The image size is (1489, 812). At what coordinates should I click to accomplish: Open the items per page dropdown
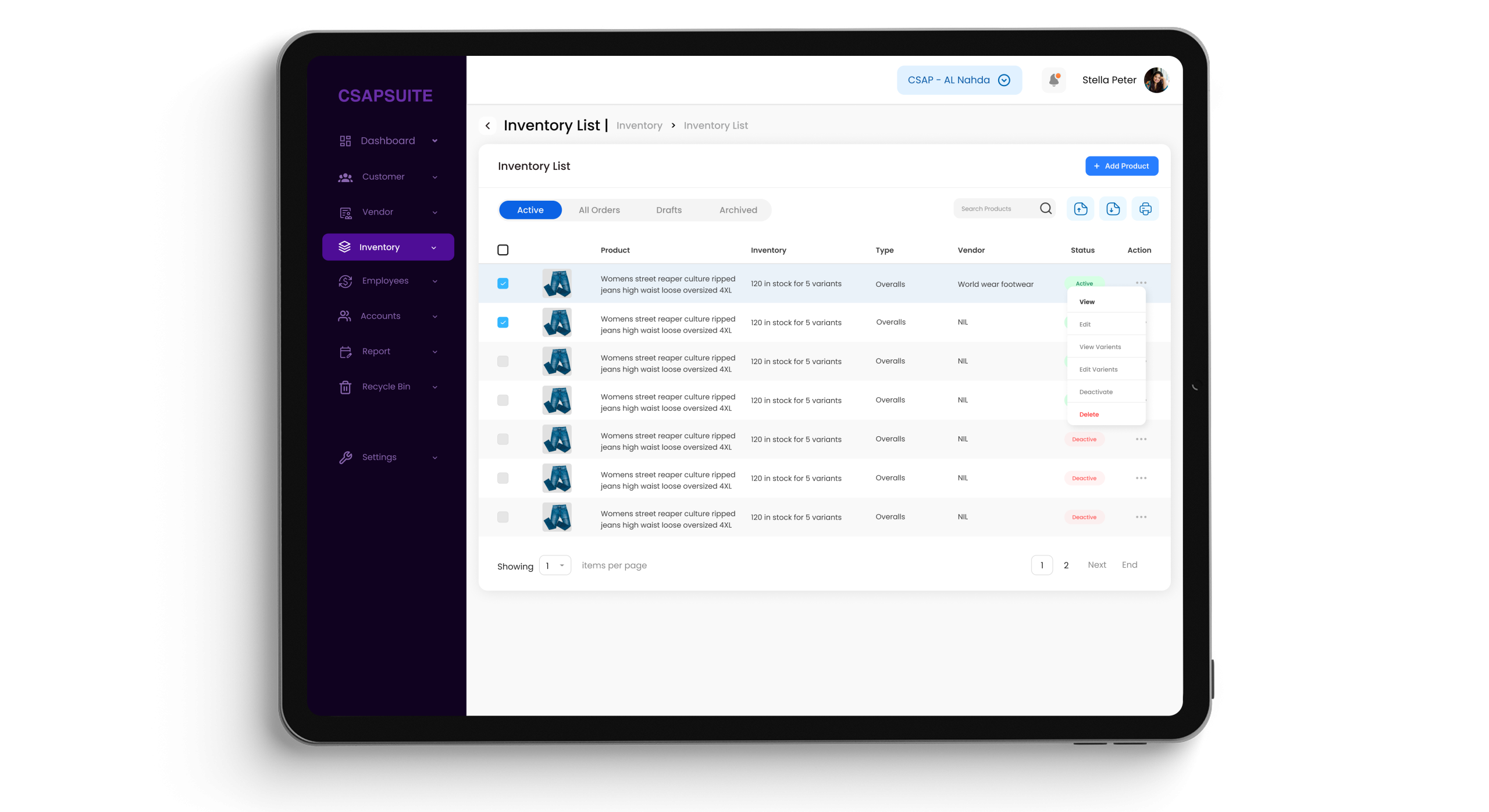pyautogui.click(x=554, y=565)
